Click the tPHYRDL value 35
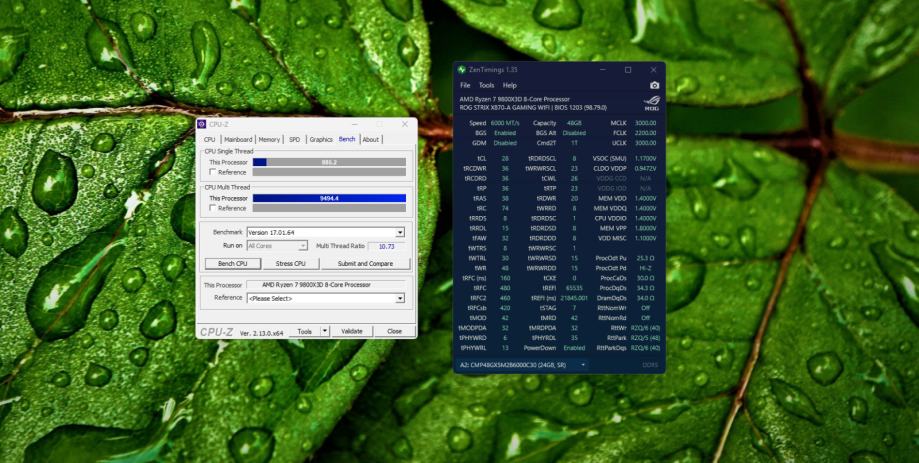Screen dimensions: 919x463 click(574, 338)
